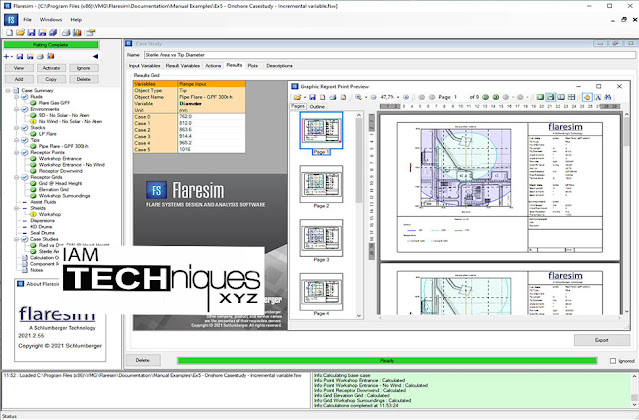Image resolution: width=639 pixels, height=420 pixels.
Task: Go to last page using second green arrow
Action: tap(496, 97)
